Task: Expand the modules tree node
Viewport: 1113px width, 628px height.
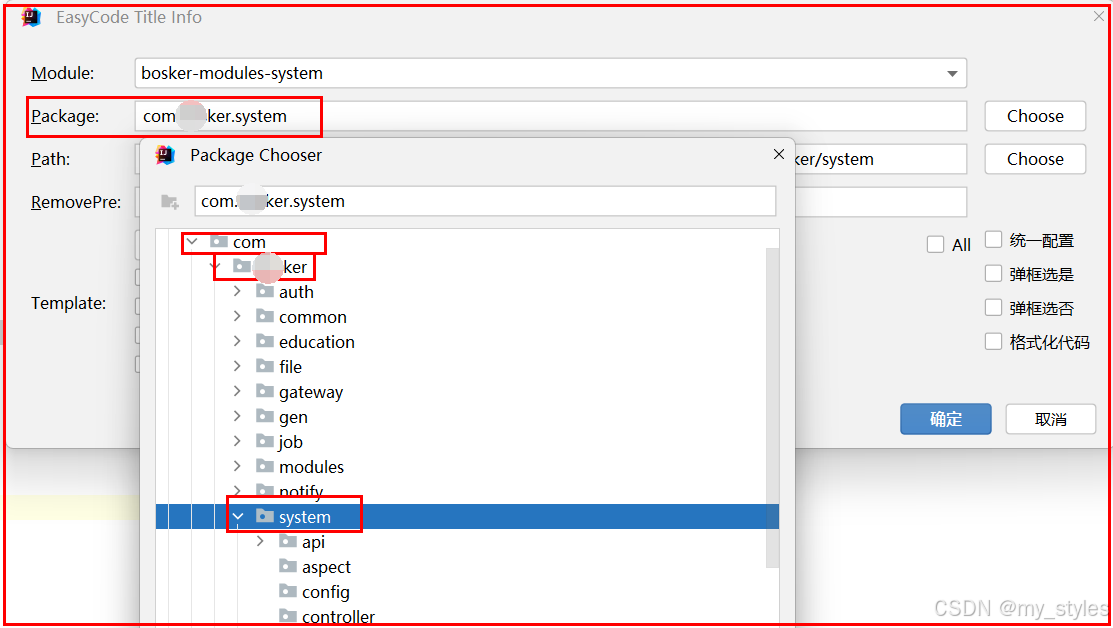Action: coord(236,466)
